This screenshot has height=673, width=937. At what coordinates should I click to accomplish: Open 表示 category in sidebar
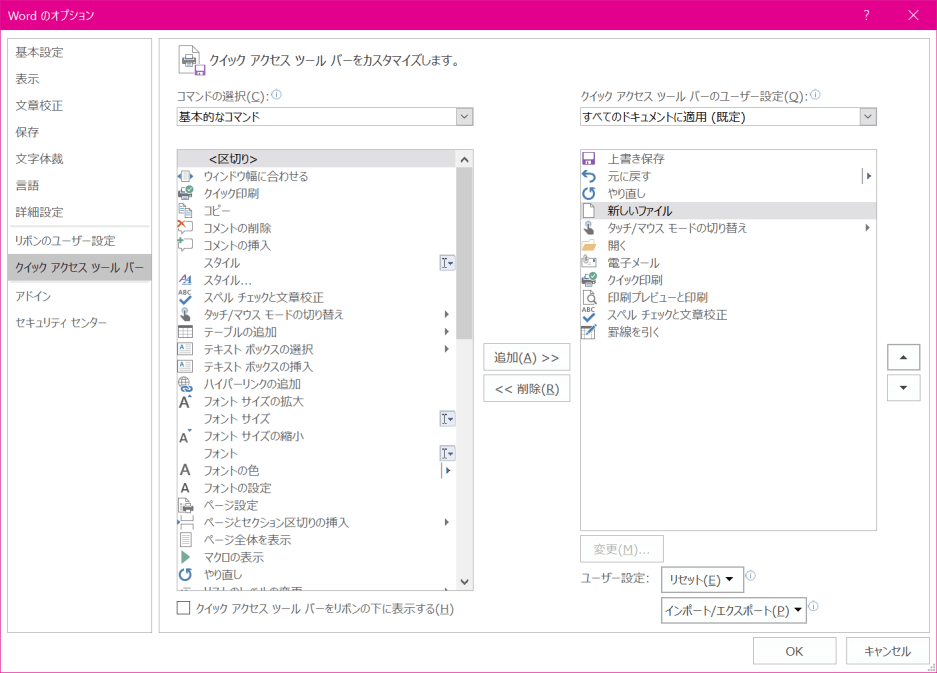click(x=79, y=79)
